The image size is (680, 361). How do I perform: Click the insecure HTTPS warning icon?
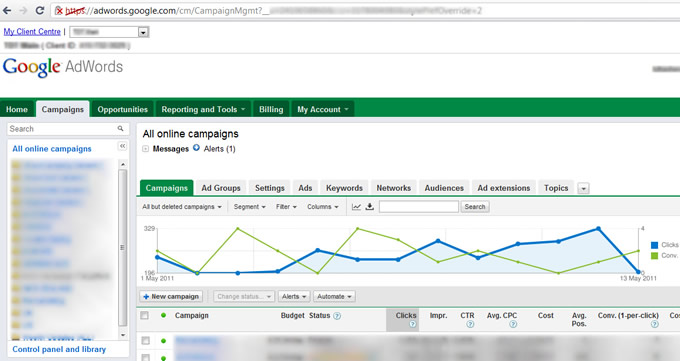(x=59, y=11)
